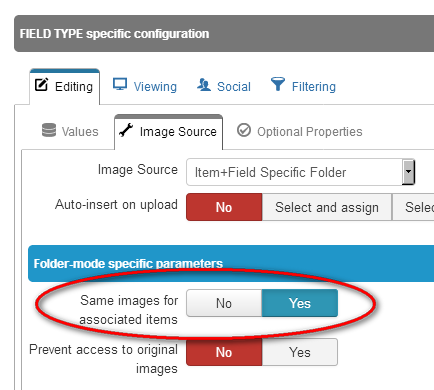Enable Yes for Same images for associated items
Viewport: 434px width, 390px height.
coord(300,303)
